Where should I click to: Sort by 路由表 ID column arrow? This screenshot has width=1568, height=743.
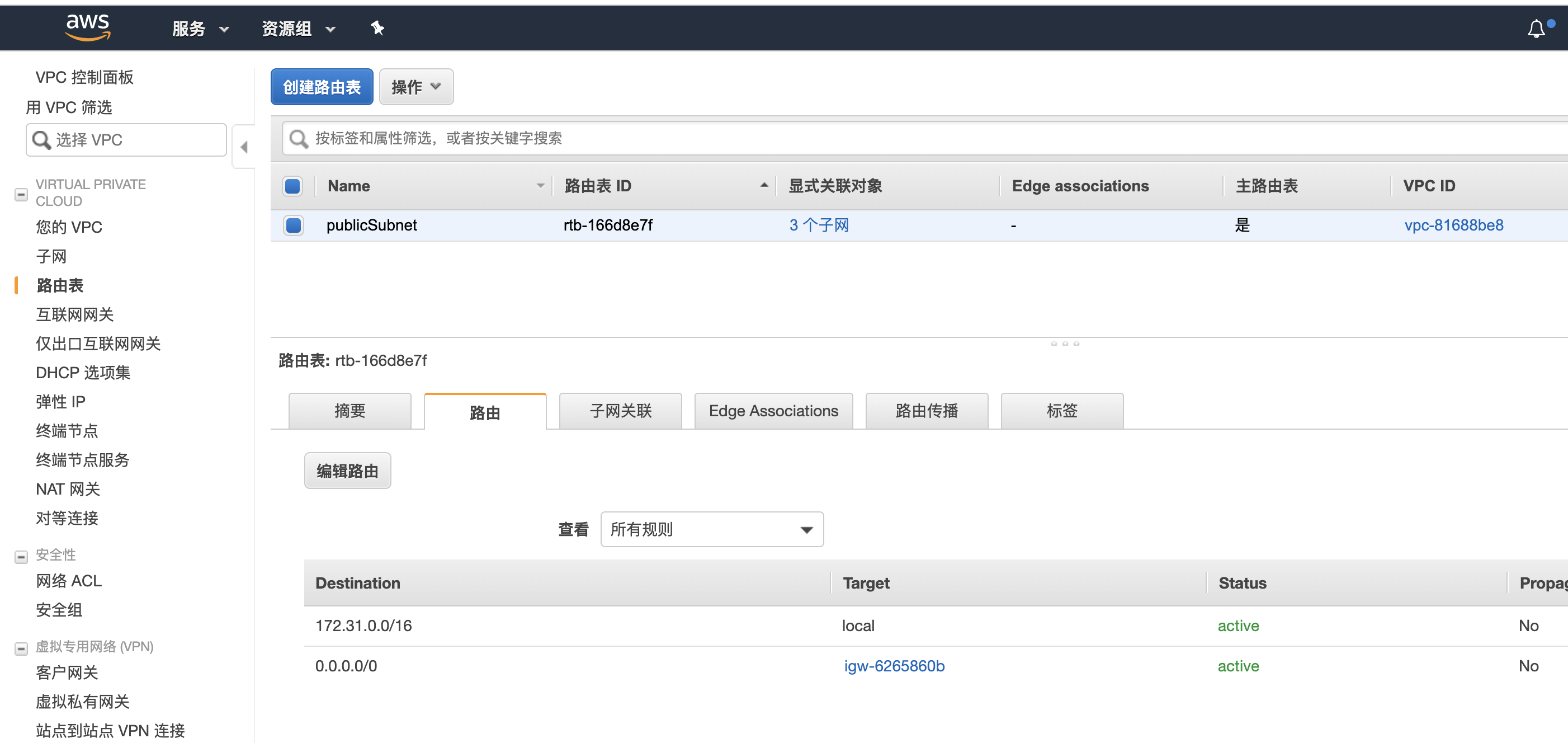click(764, 185)
